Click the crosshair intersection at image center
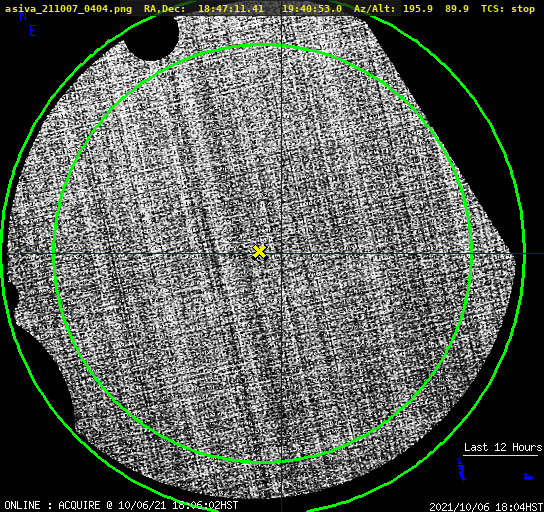544x512 pixels. tap(281, 254)
